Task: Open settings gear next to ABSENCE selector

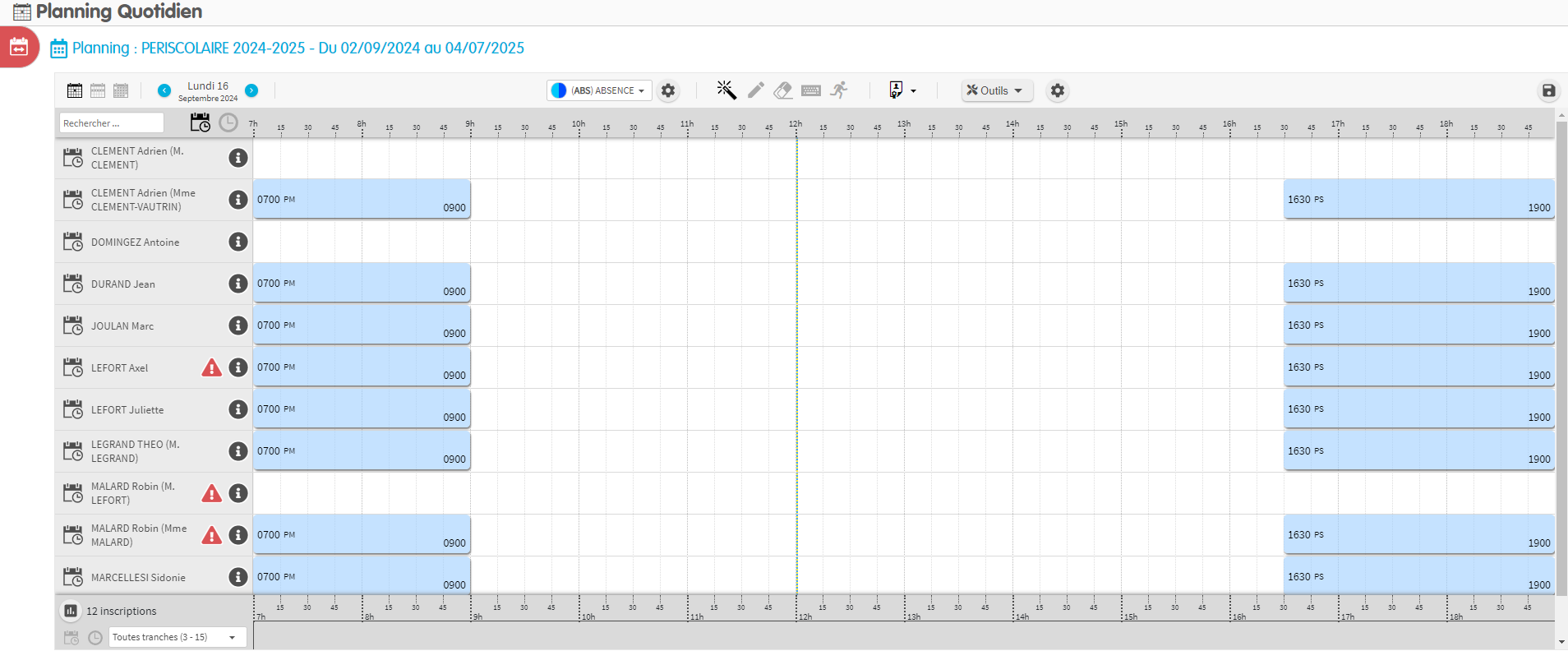Action: click(668, 90)
